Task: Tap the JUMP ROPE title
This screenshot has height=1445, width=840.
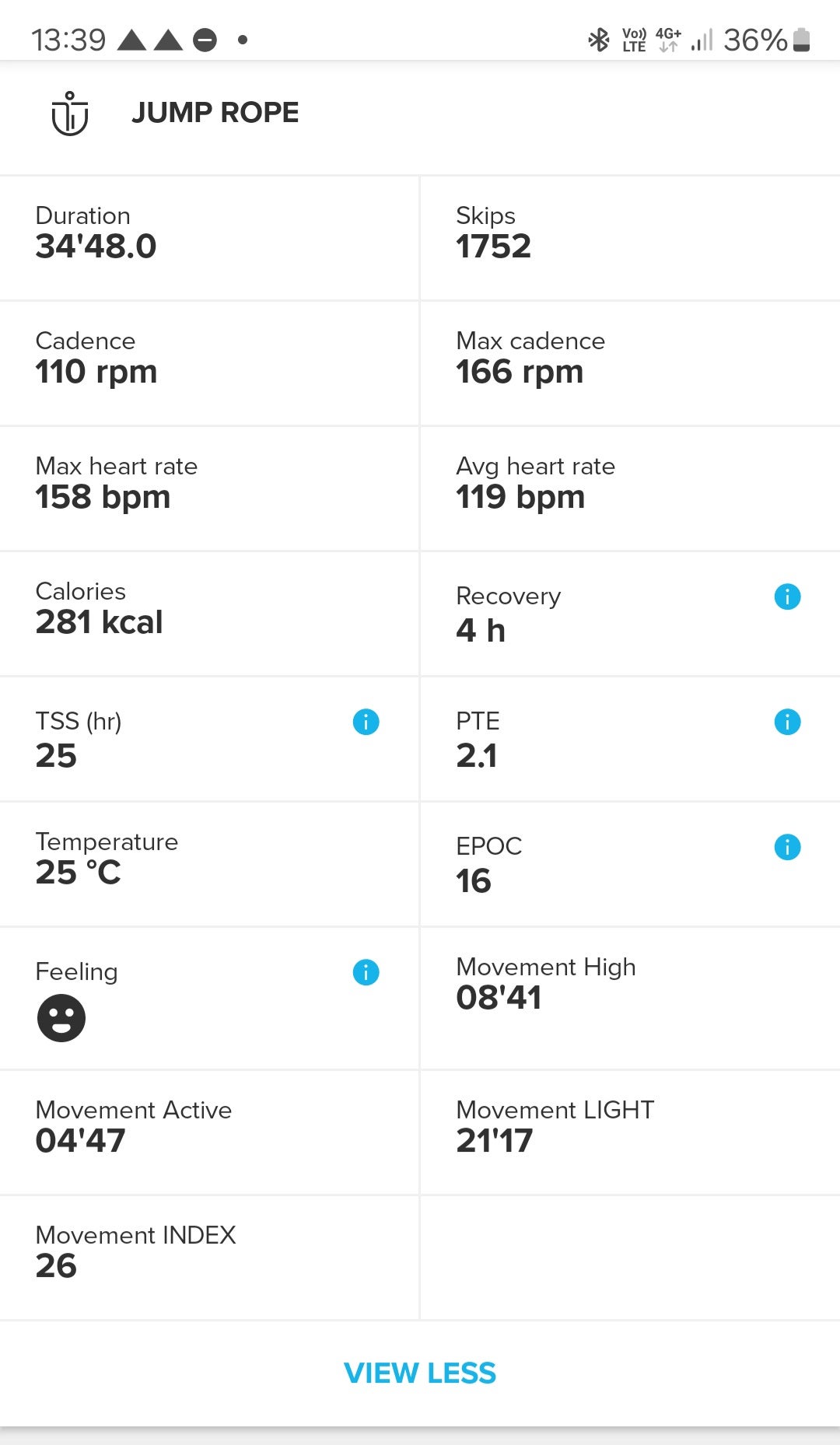Action: click(x=215, y=113)
